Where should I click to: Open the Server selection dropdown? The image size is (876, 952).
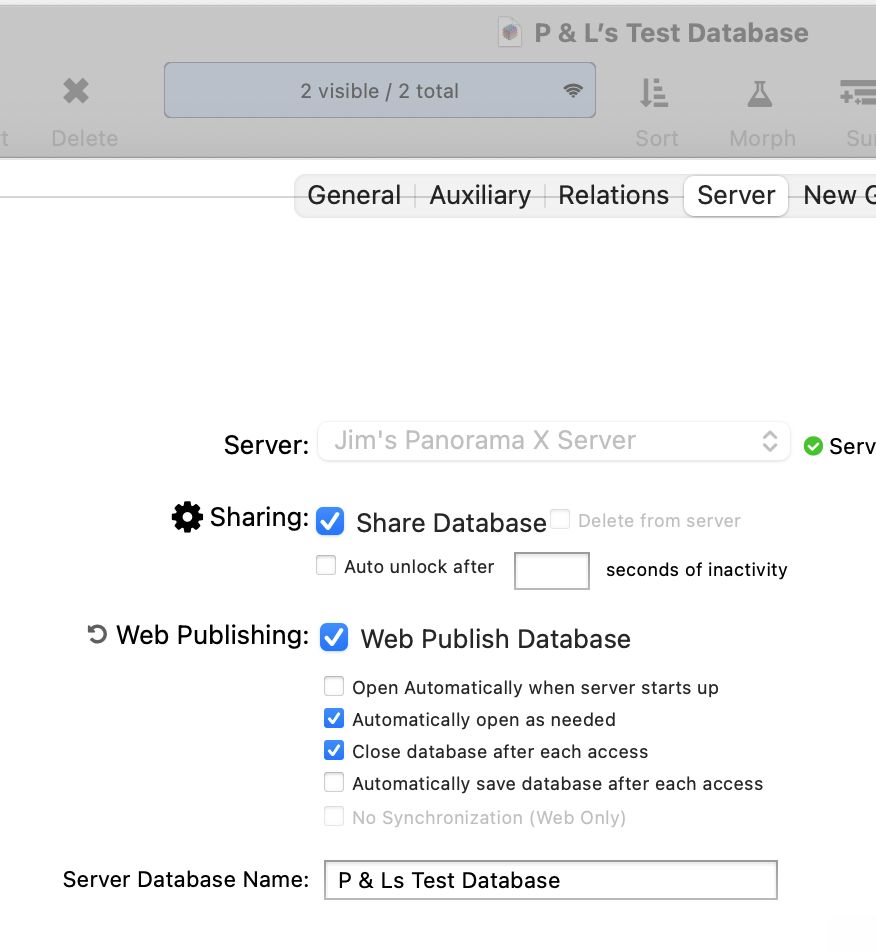coord(553,441)
